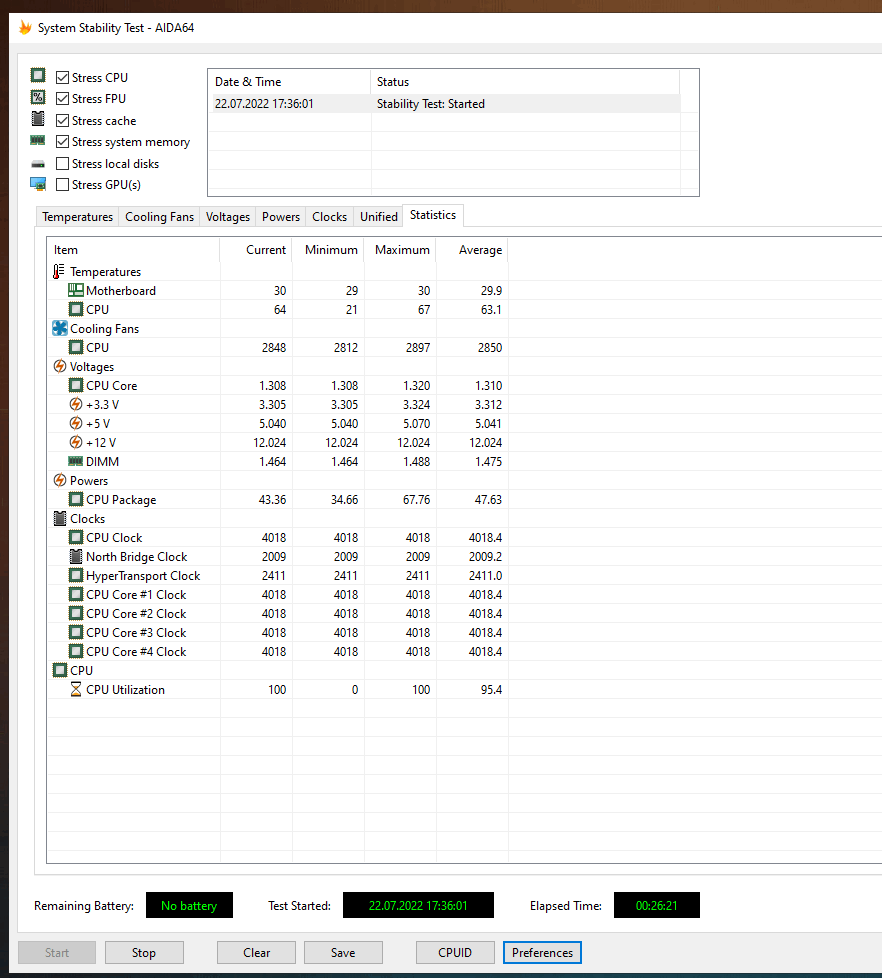Click the Stress cache chip icon

[x=38, y=119]
